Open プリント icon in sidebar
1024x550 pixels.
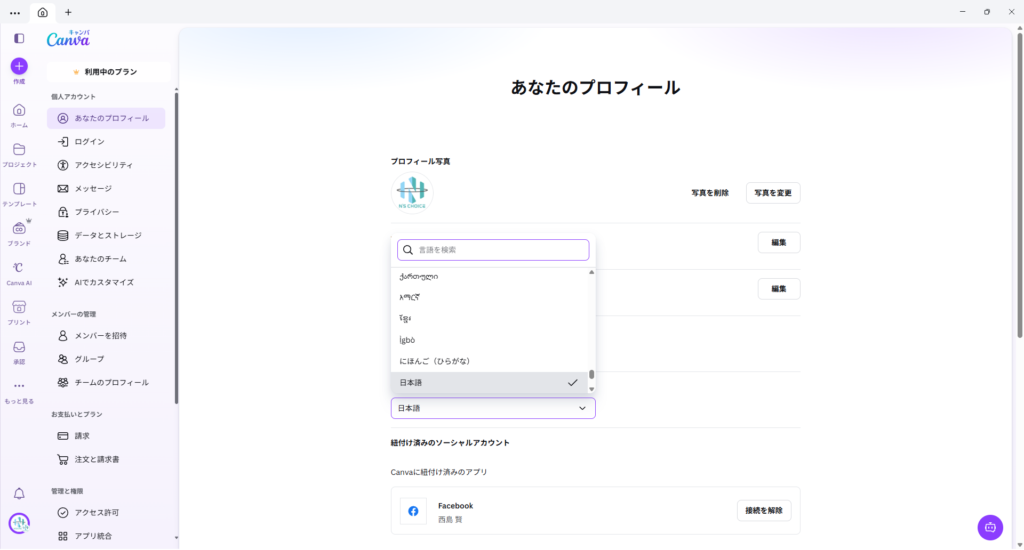[x=19, y=307]
